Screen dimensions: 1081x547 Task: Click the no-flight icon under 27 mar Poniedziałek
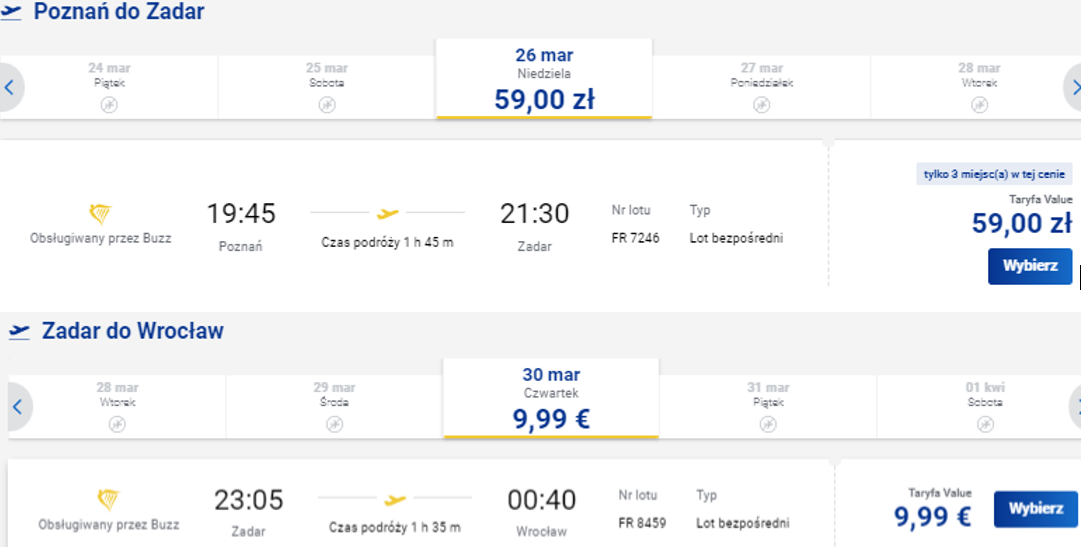[x=761, y=105]
